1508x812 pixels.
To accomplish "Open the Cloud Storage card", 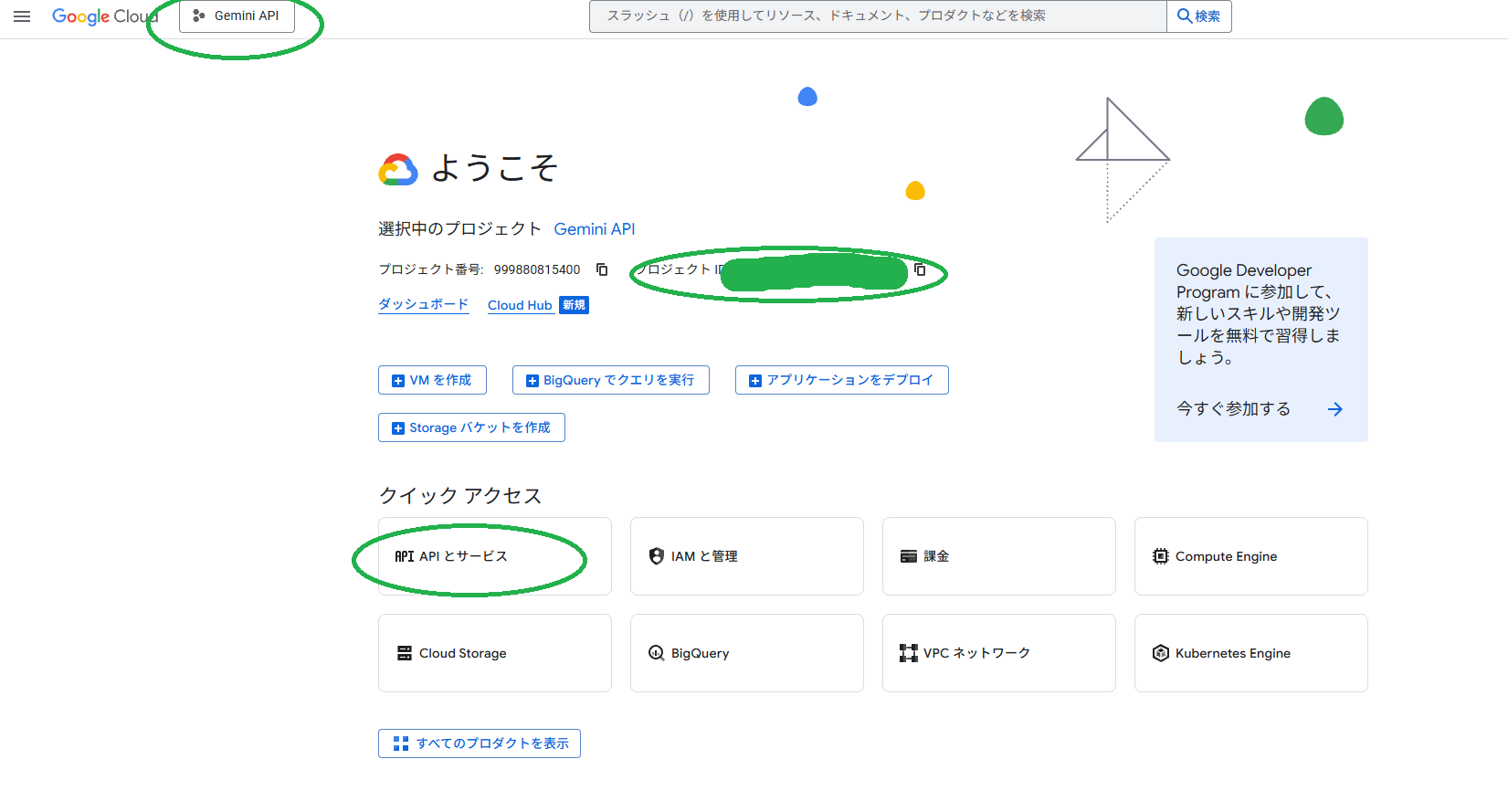I will coord(495,653).
